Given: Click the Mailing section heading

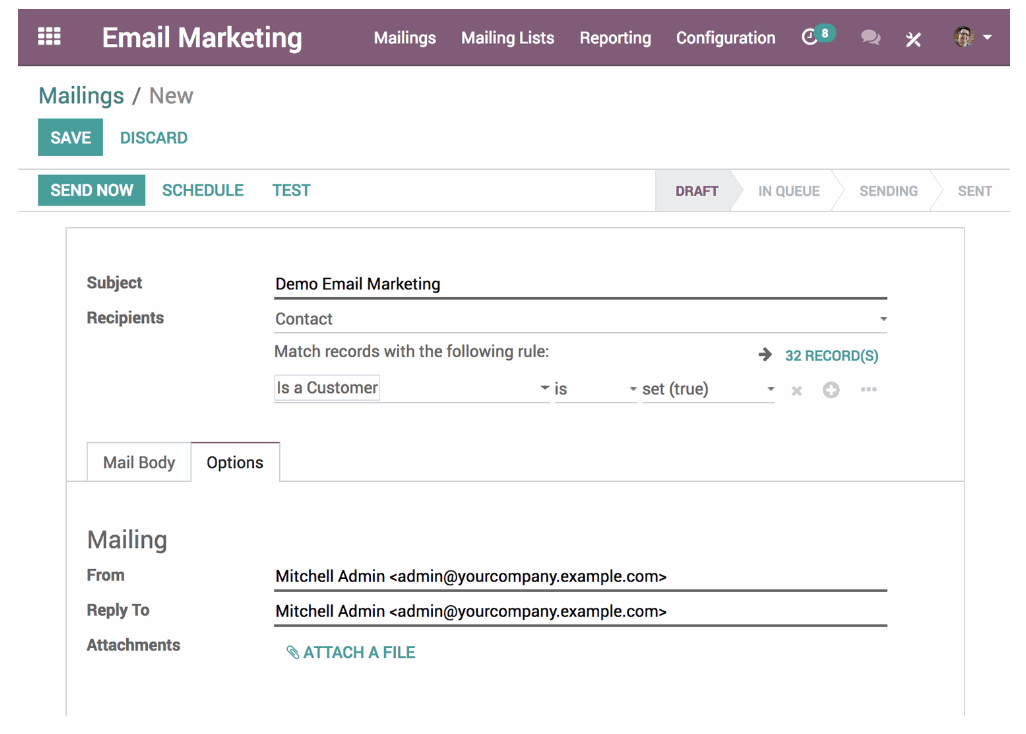Looking at the screenshot, I should tap(127, 540).
